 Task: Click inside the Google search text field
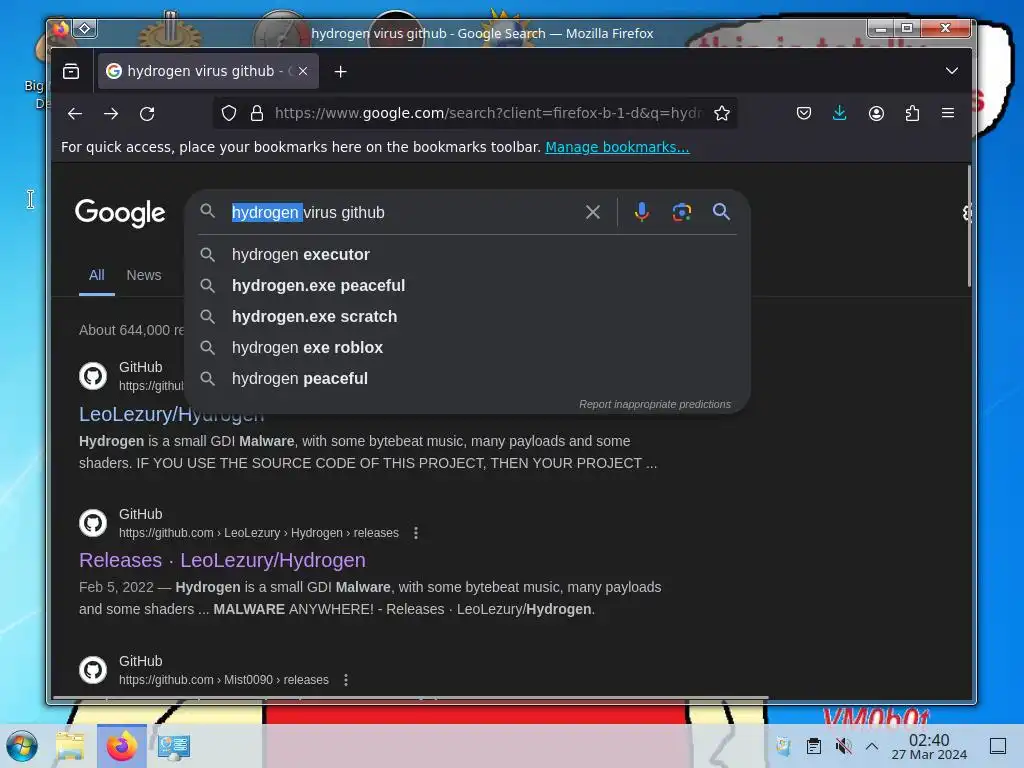point(405,212)
